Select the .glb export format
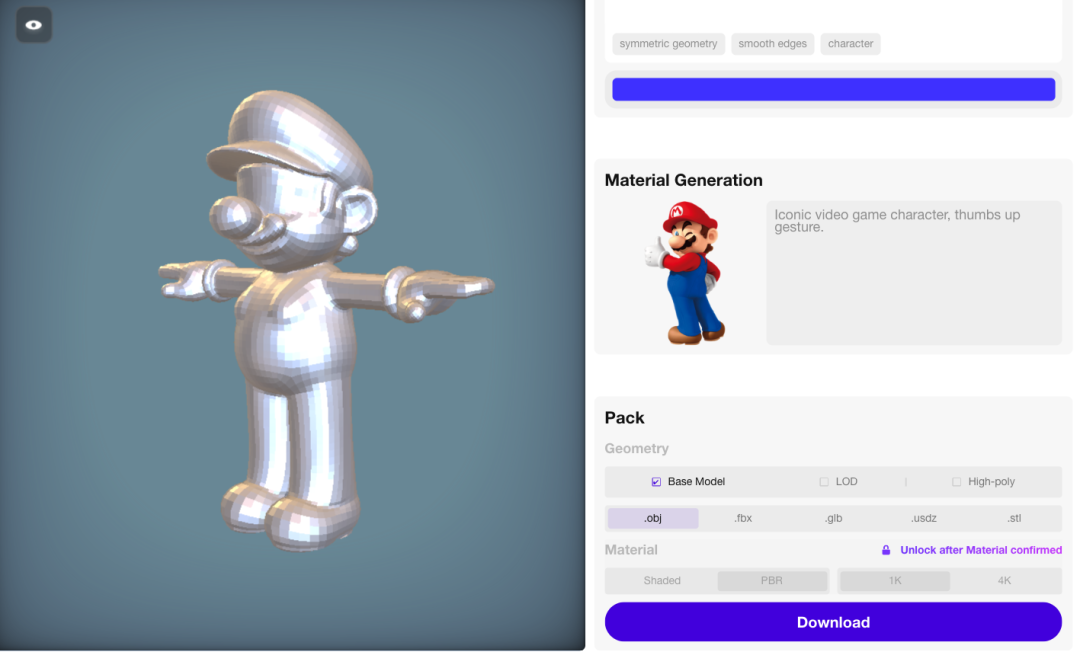This screenshot has width=1080, height=655. tap(833, 519)
